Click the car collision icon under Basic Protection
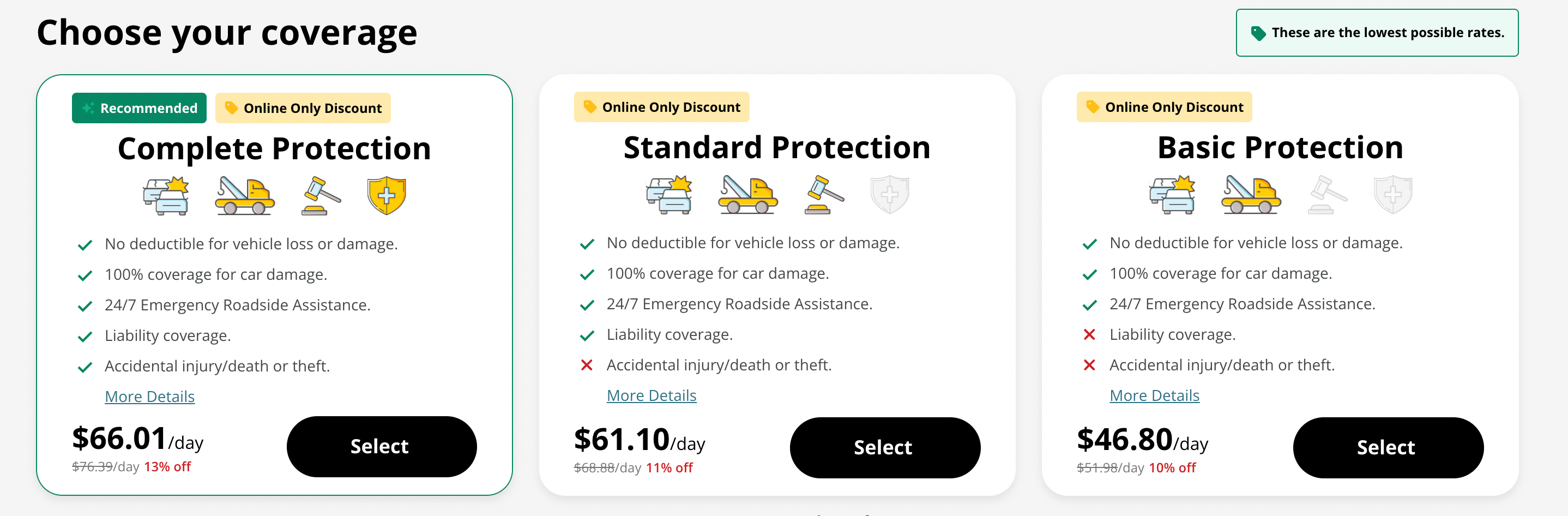Viewport: 1568px width, 516px height. (1172, 195)
